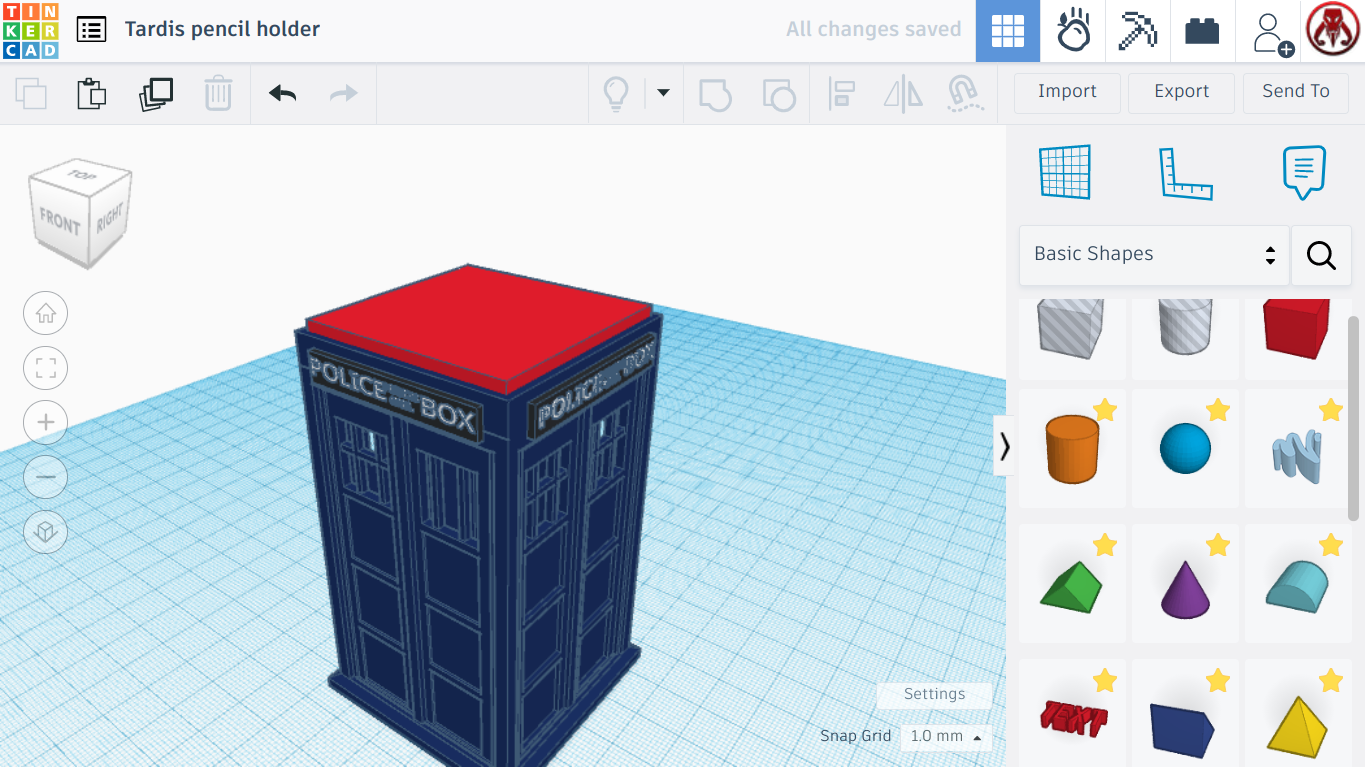
Task: Select the light blue Scribble shape
Action: (1297, 449)
